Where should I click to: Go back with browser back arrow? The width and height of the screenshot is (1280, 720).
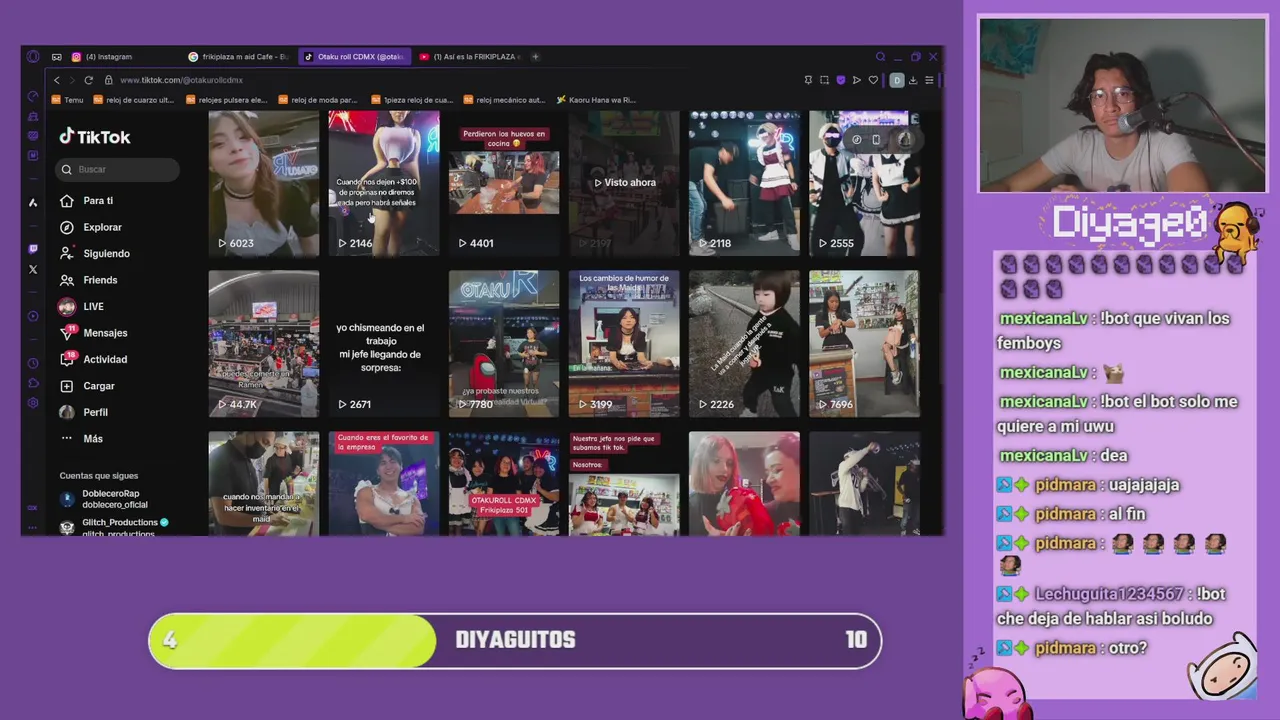[x=57, y=80]
